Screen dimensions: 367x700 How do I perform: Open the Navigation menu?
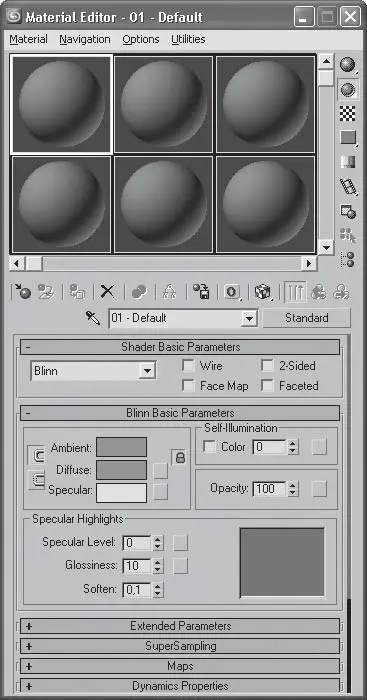pos(85,39)
